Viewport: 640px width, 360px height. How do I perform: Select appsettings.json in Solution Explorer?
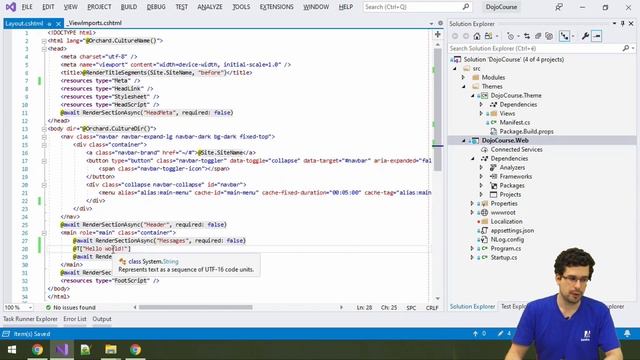click(512, 230)
